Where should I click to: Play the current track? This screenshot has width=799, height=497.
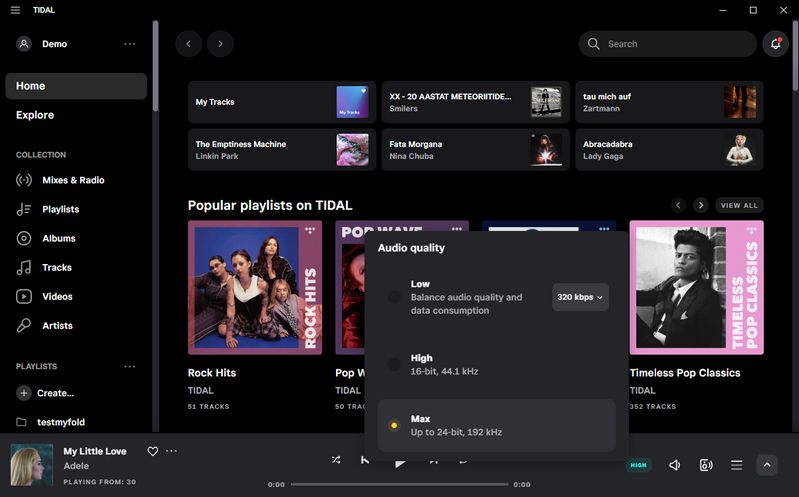click(401, 461)
